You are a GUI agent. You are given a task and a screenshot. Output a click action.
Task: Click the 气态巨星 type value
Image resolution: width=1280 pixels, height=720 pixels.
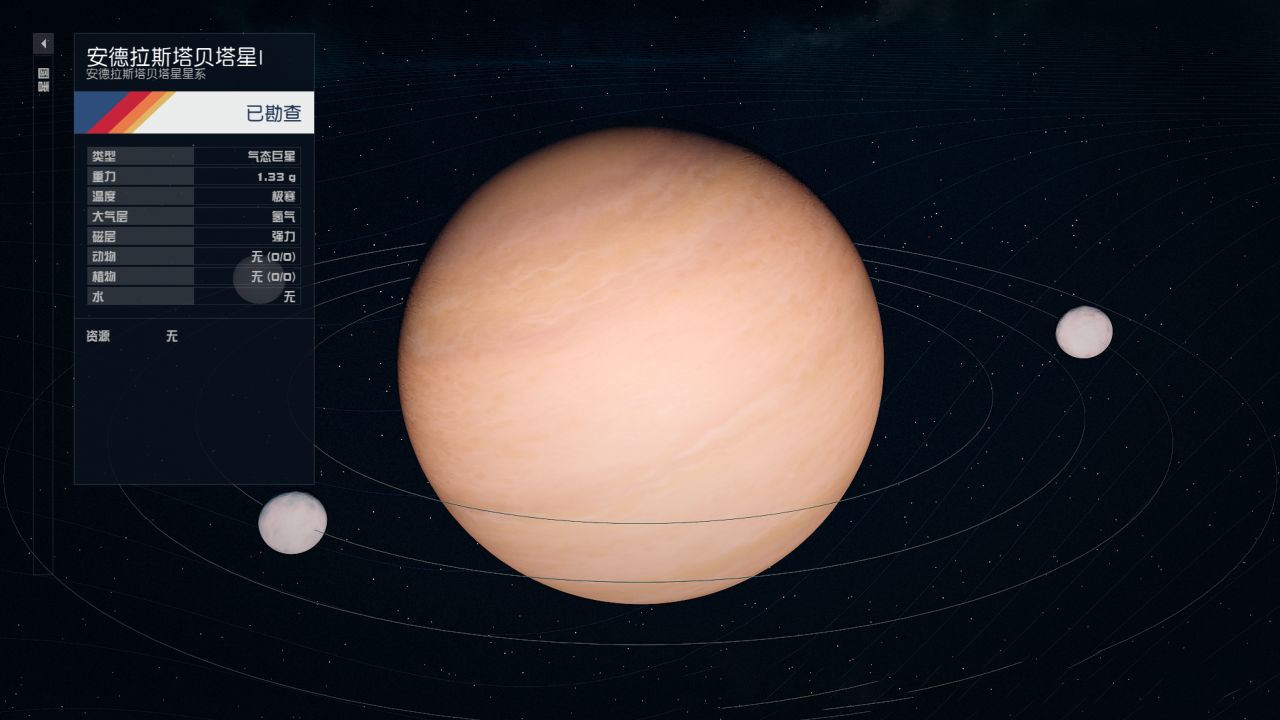coord(272,156)
